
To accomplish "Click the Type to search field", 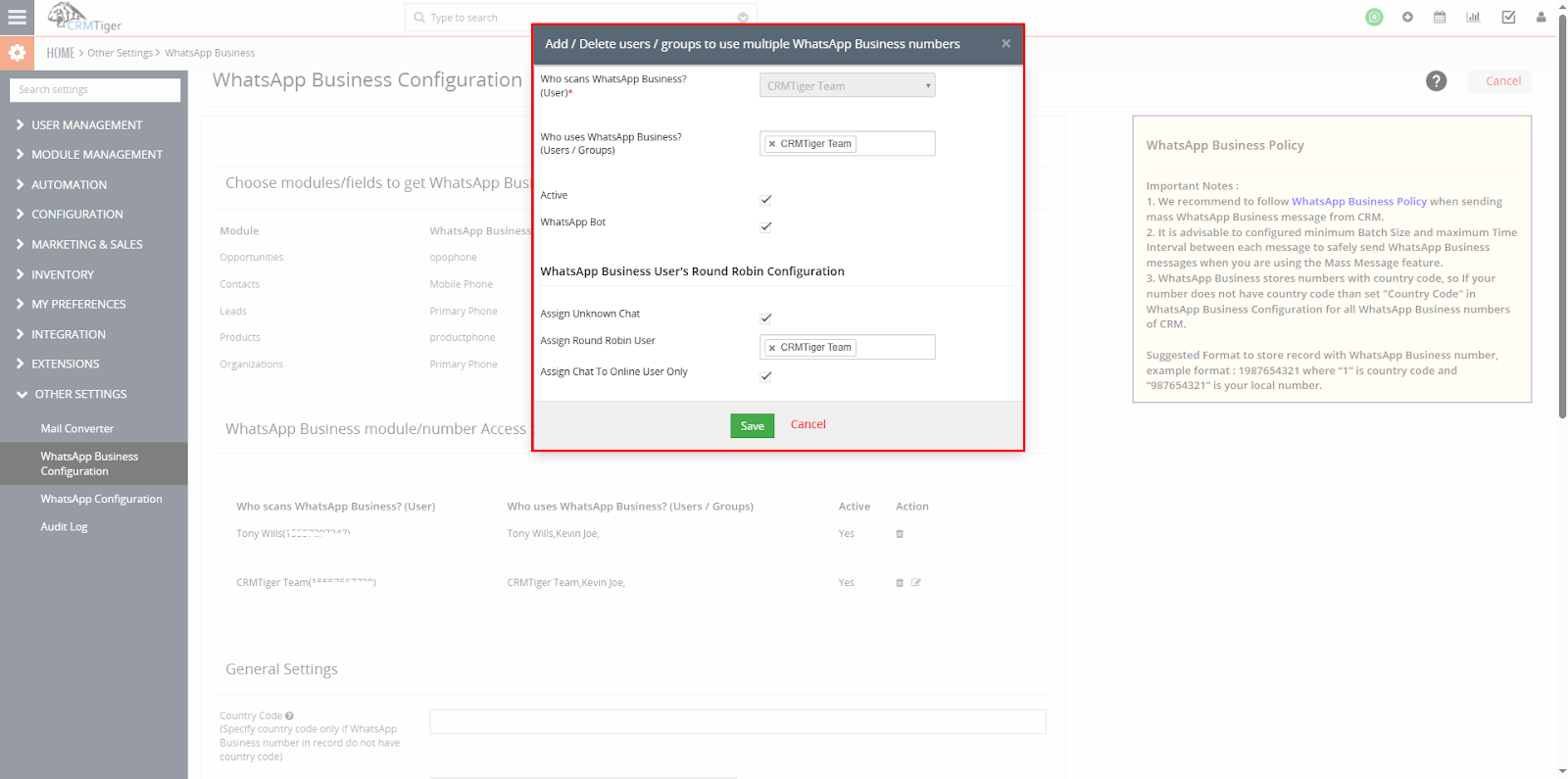I will point(580,18).
